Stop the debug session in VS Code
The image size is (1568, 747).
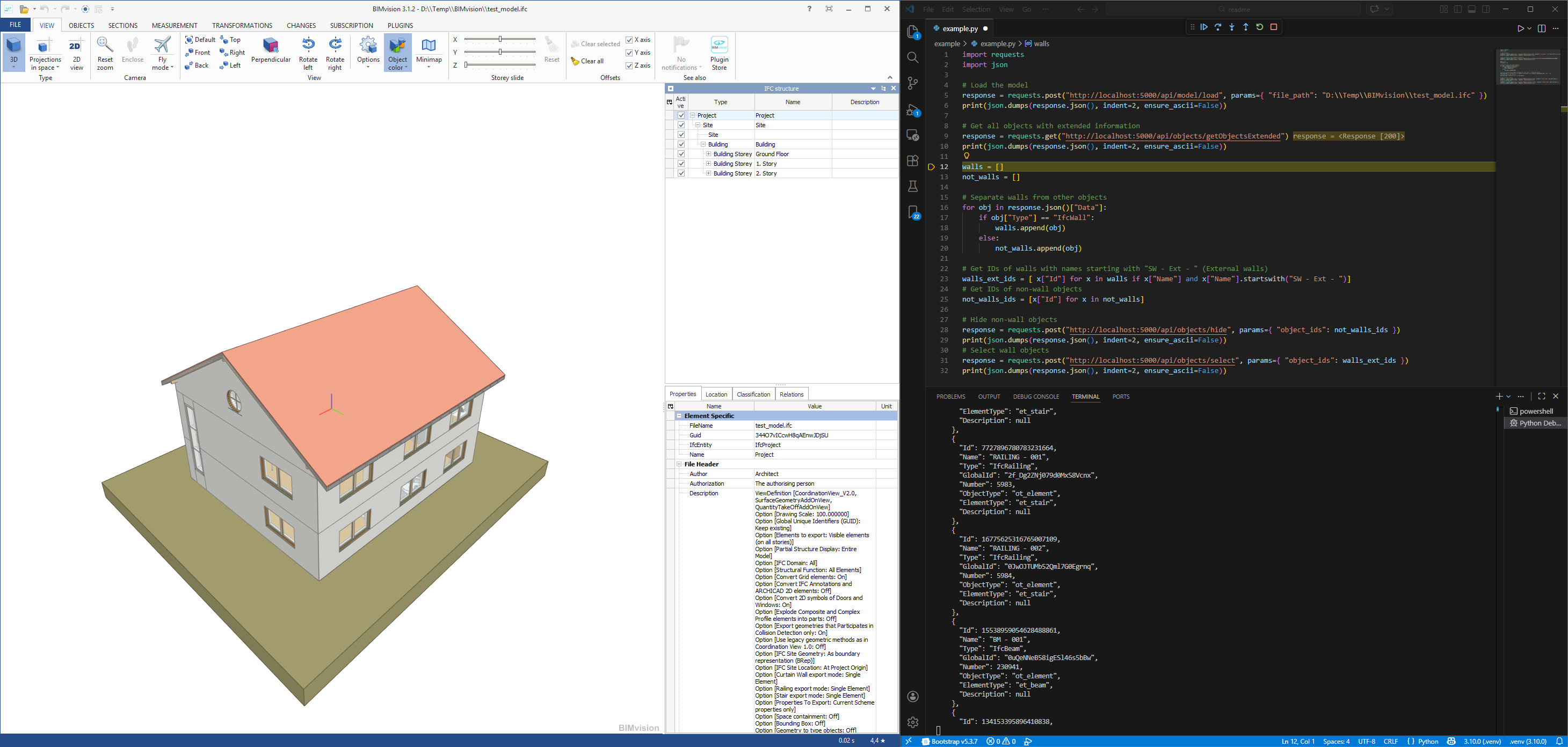coord(1273,27)
